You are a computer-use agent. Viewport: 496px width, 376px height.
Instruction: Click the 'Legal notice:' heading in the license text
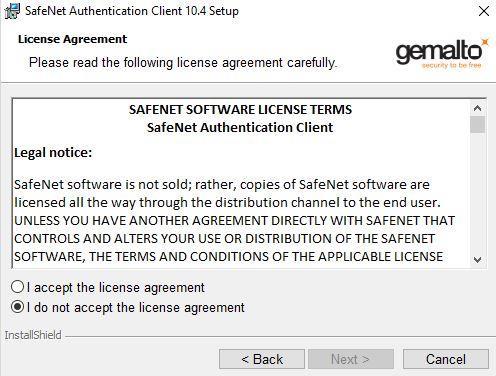[53, 153]
